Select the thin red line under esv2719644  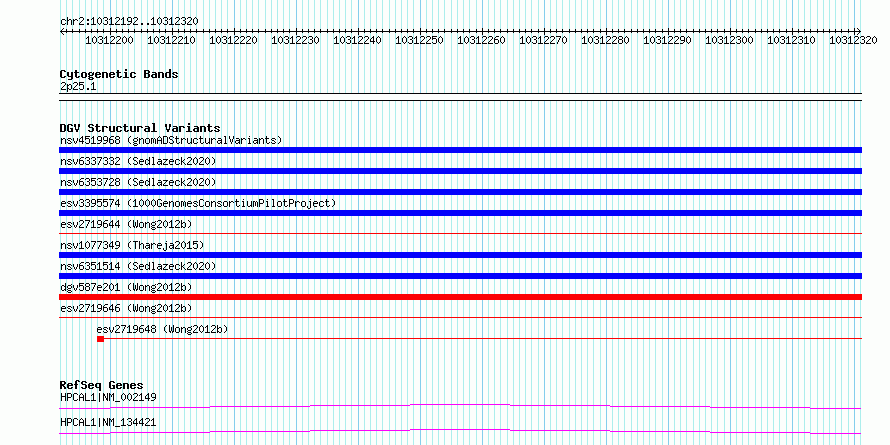460,233
